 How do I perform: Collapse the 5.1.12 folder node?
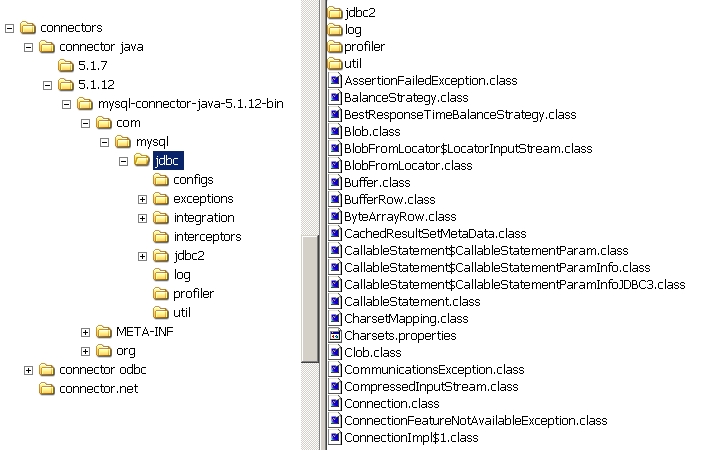click(47, 85)
